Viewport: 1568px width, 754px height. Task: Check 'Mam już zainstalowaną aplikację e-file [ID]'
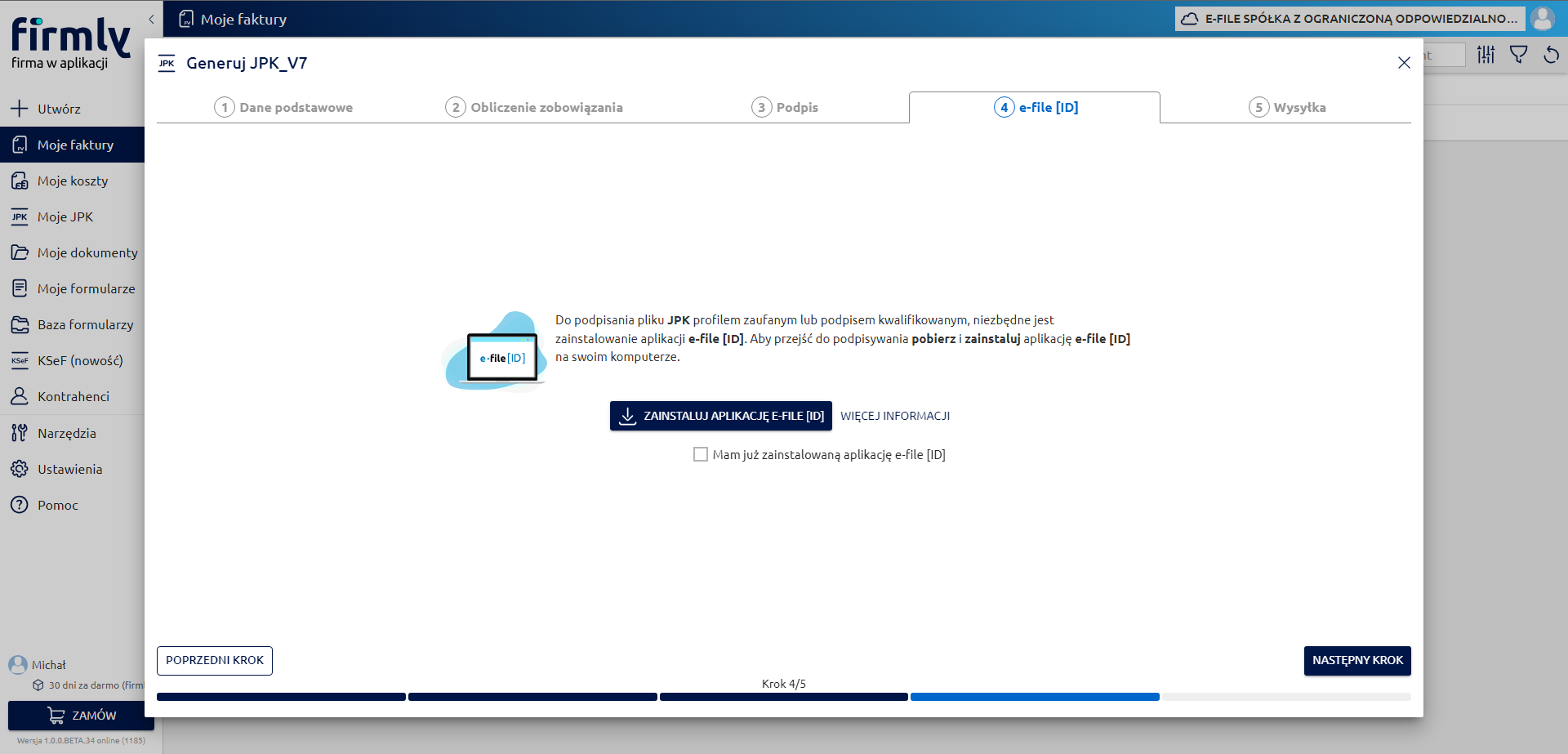[701, 454]
